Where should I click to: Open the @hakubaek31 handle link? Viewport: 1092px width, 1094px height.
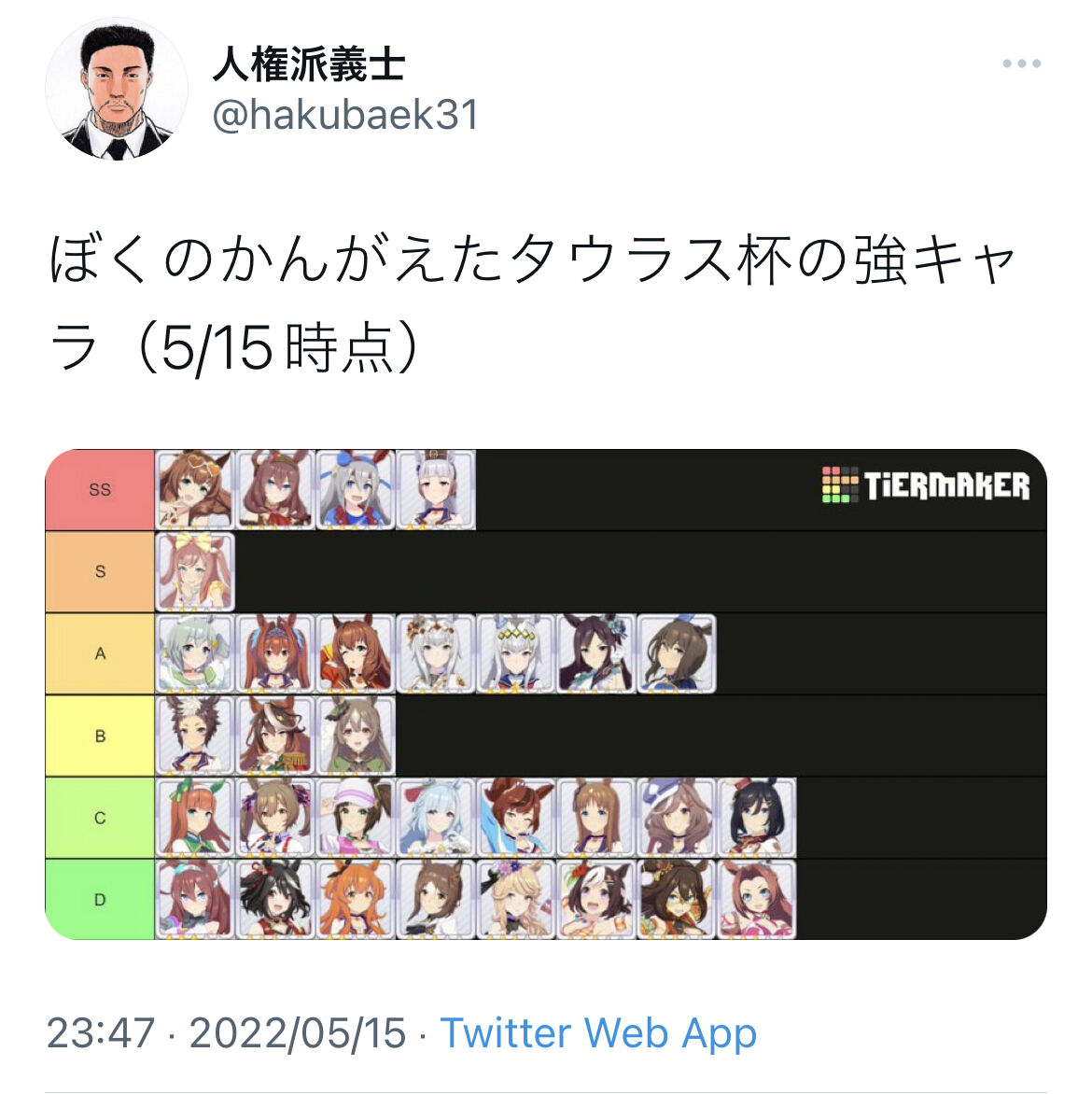tap(345, 115)
